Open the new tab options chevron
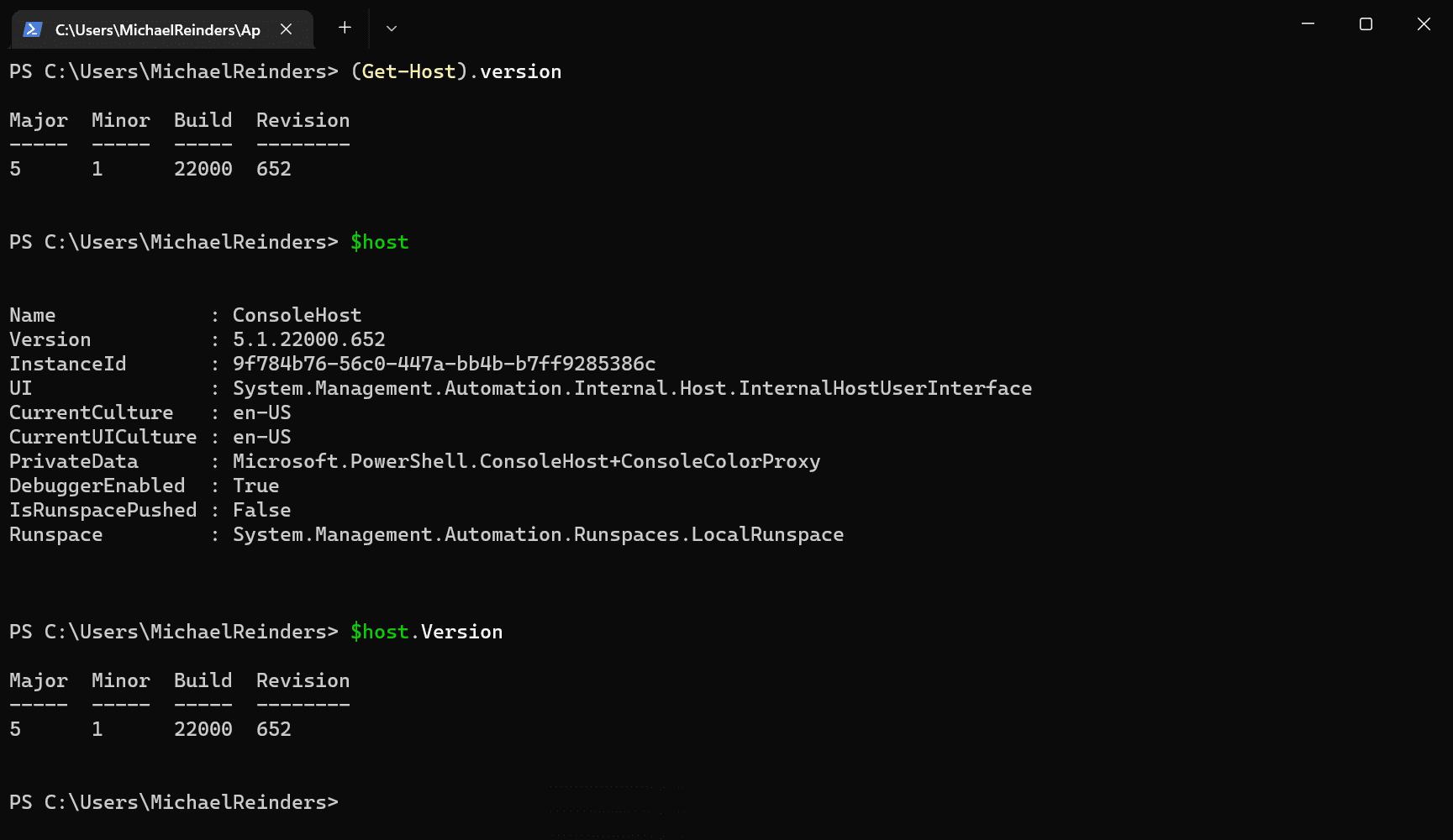 point(391,28)
